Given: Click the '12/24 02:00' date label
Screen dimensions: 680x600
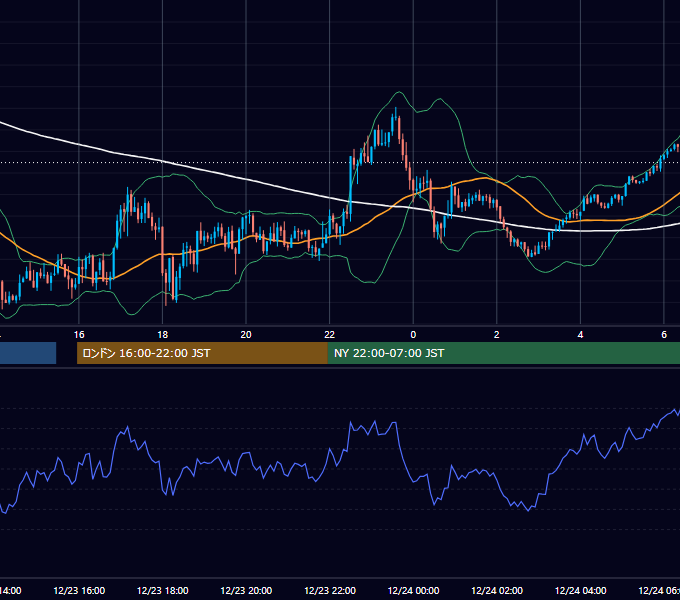Looking at the screenshot, I should tap(497, 590).
